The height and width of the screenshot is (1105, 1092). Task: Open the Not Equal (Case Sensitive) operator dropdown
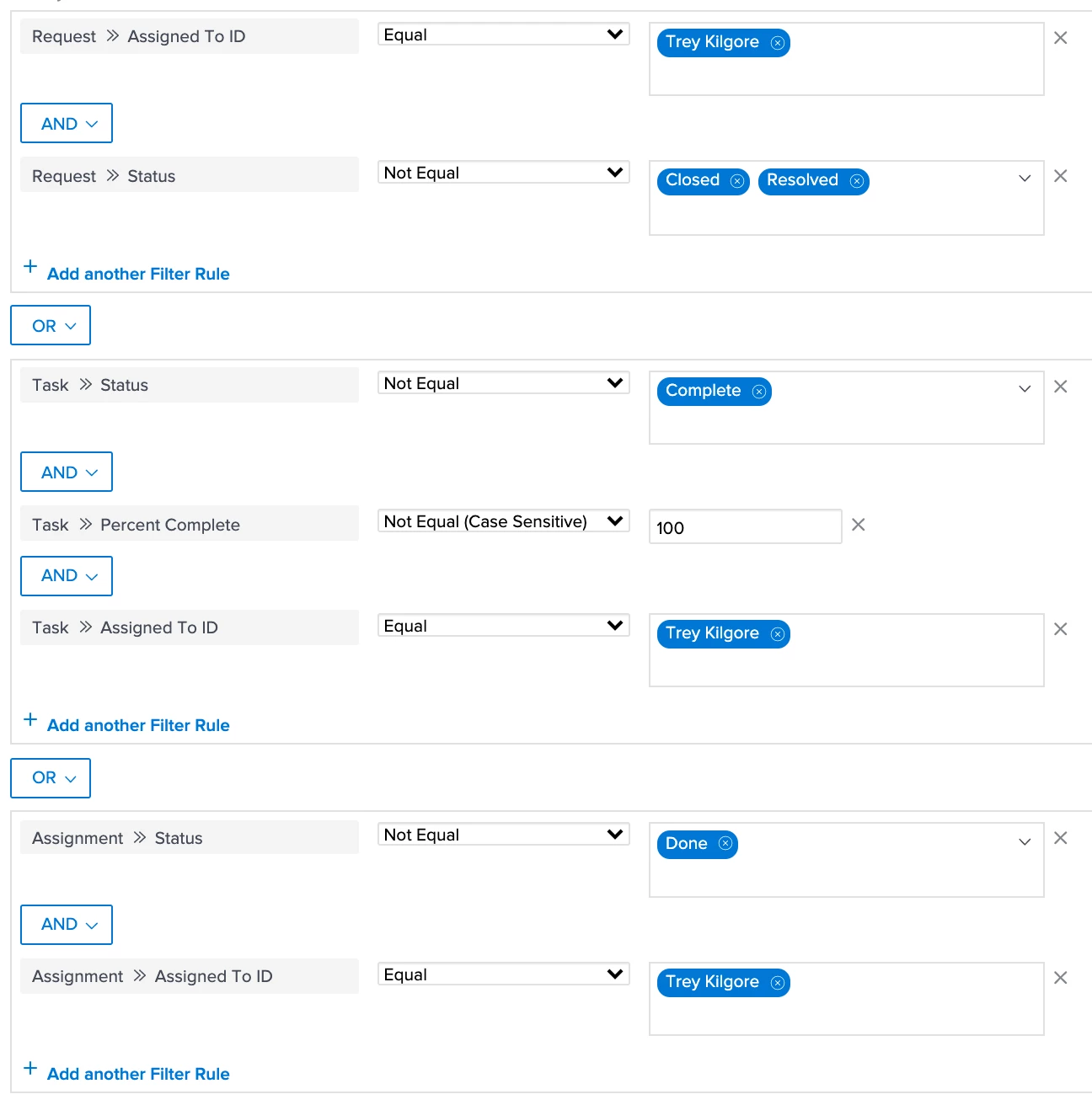point(504,521)
